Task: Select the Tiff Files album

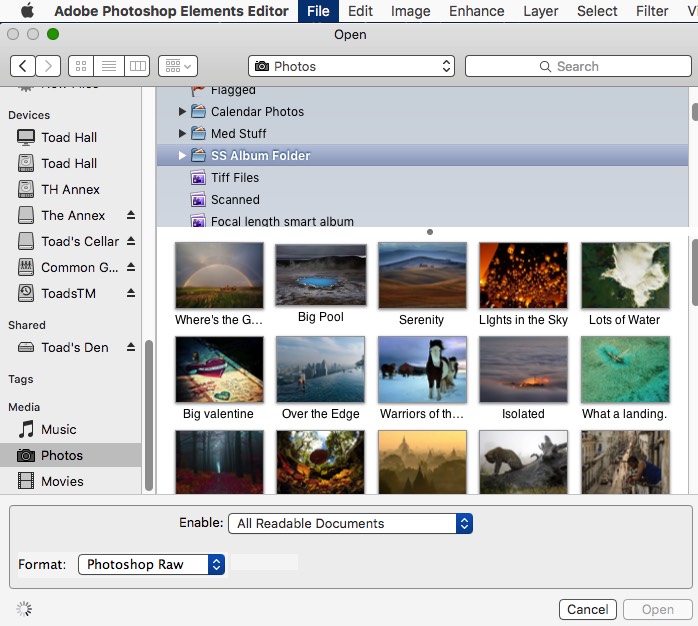Action: point(235,178)
